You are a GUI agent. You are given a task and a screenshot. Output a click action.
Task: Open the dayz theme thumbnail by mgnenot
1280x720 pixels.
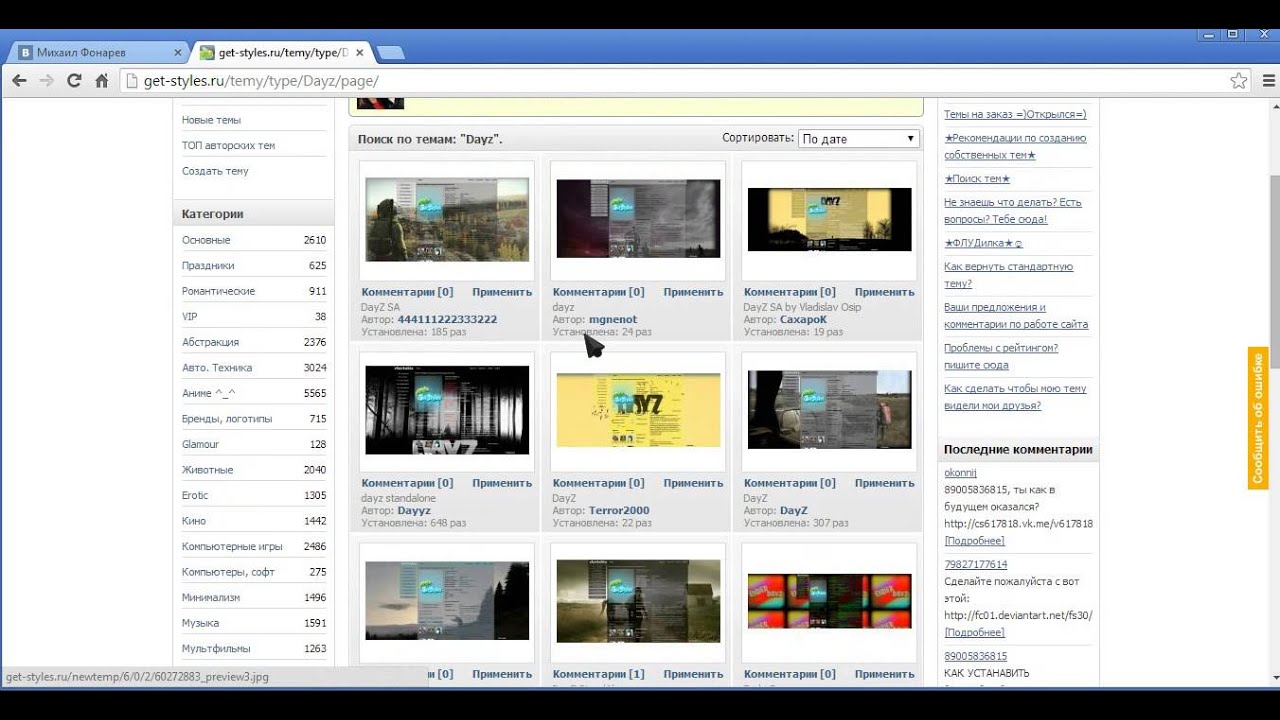point(638,220)
